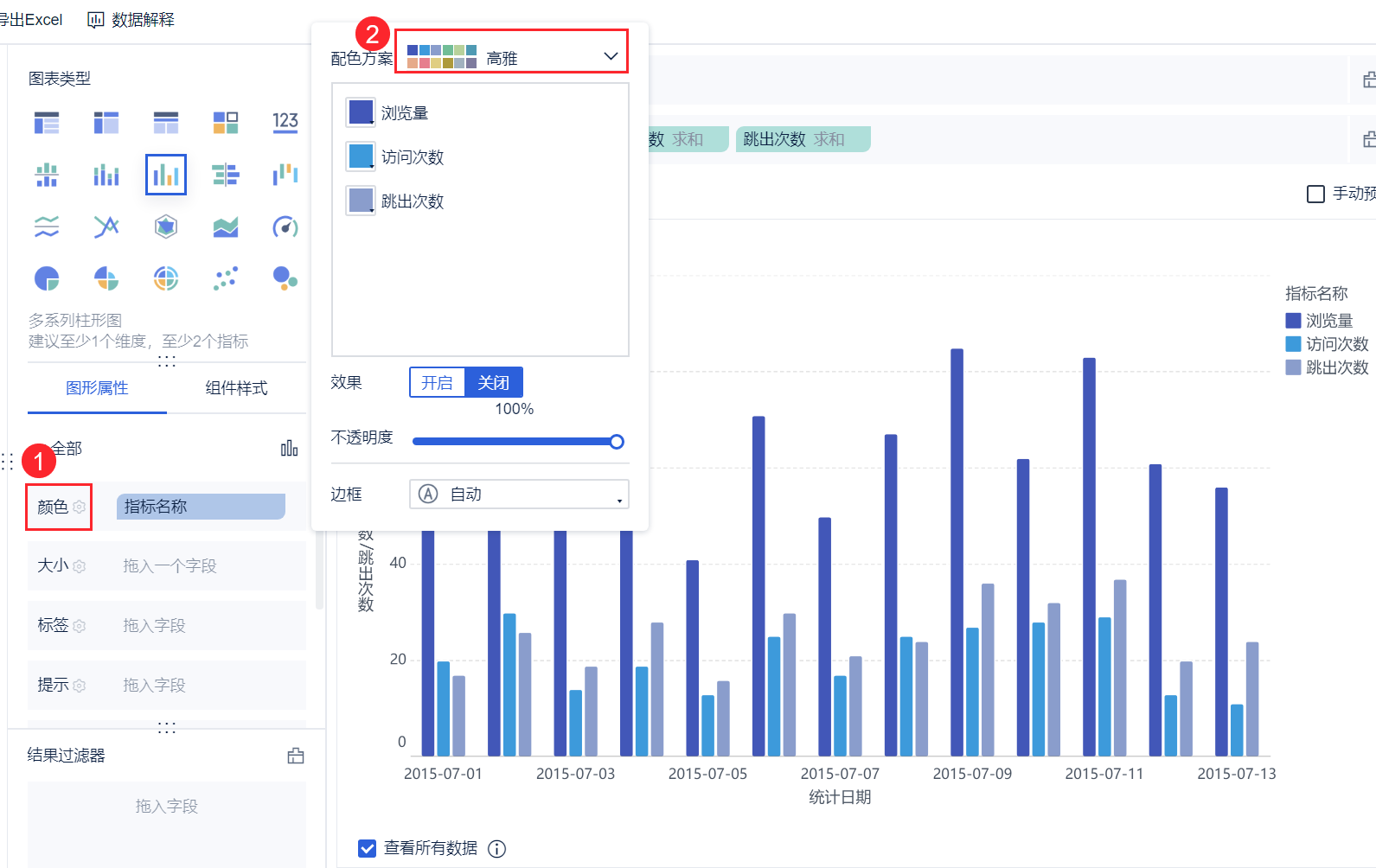Screen dimensions: 1376x868
Task: Turn the 效果 option to 开启
Action: [438, 382]
